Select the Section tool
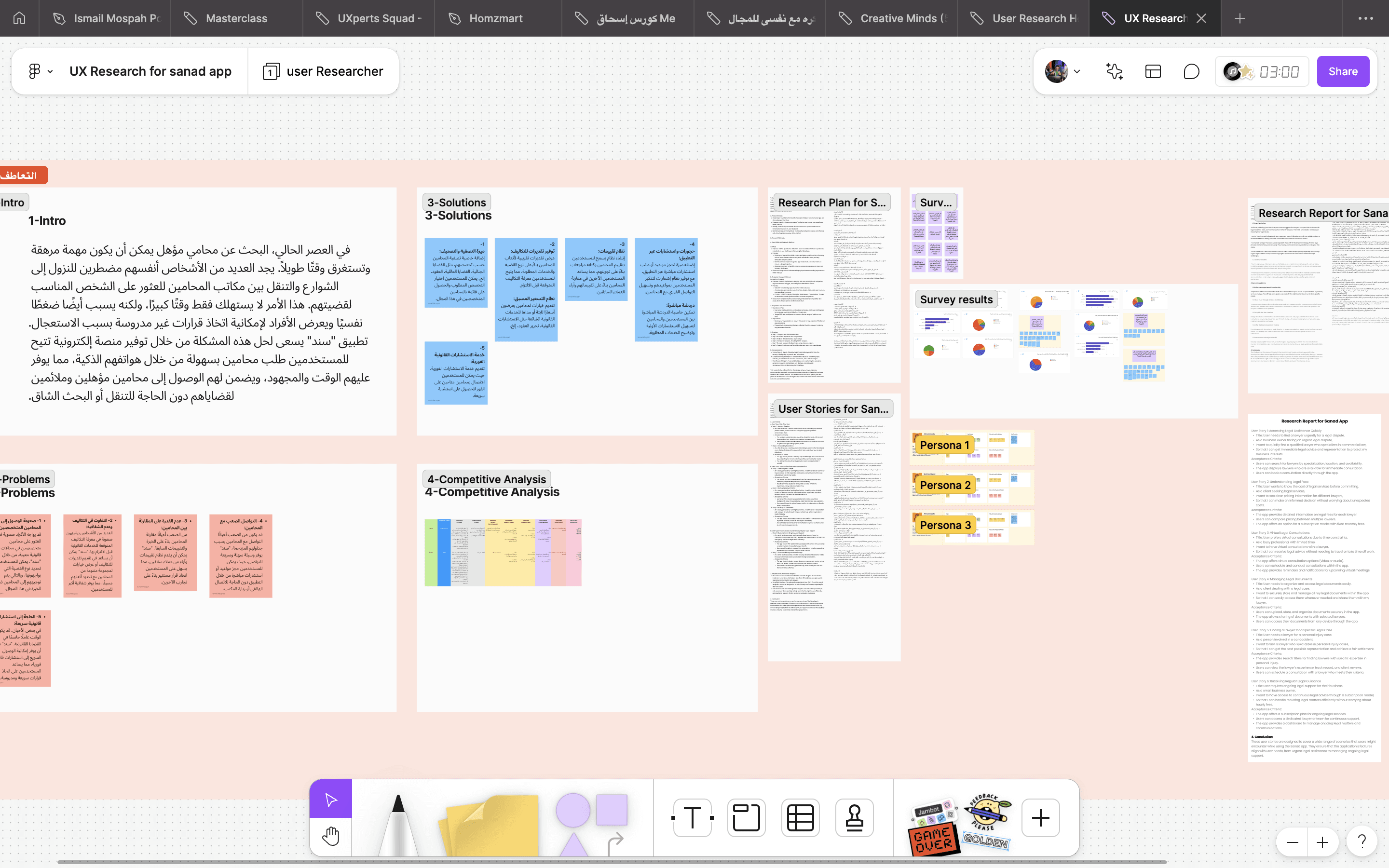Viewport: 1389px width, 868px height. [x=746, y=817]
